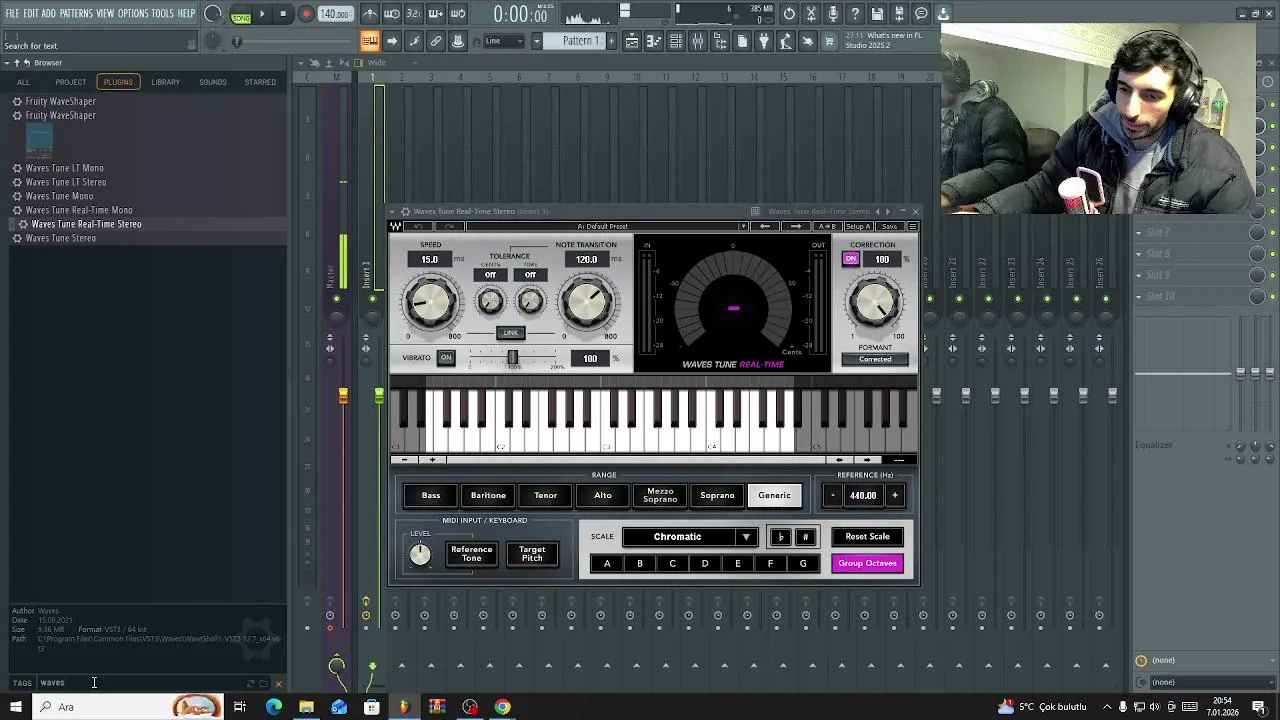
Task: Toggle the sharp accidental button
Action: click(805, 537)
